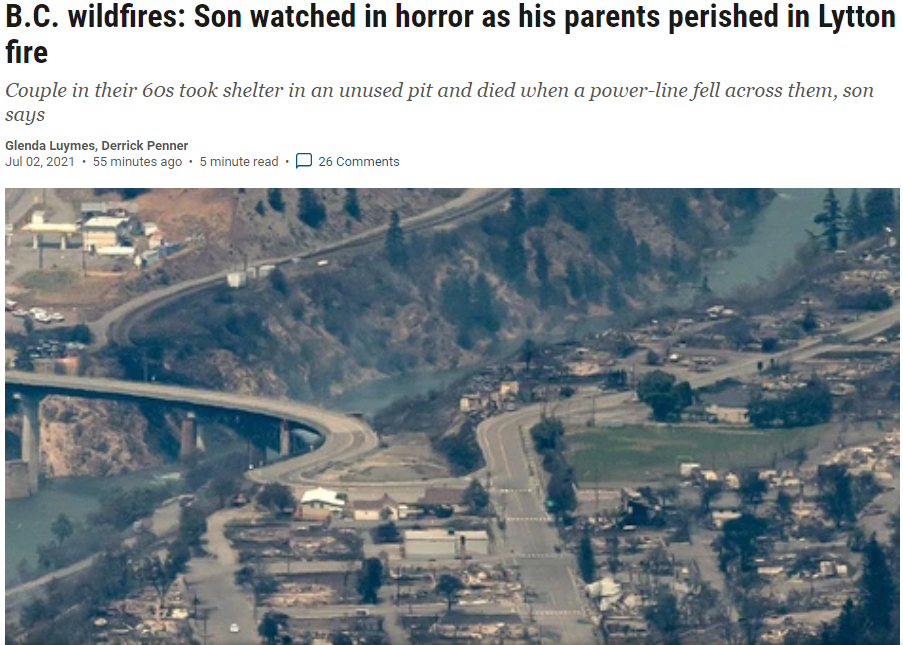Click the Jul 02, 2021 publish date
The height and width of the screenshot is (645, 903).
click(x=40, y=162)
